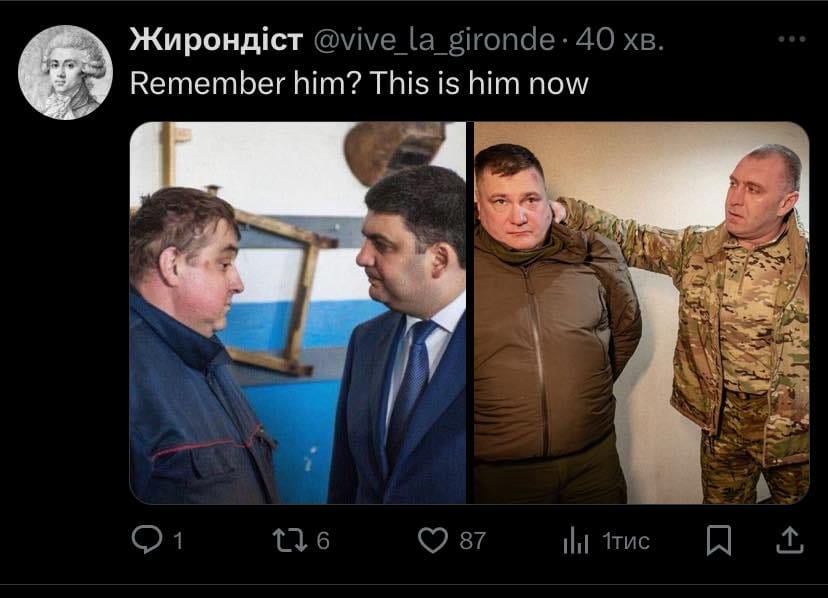Screen dimensions: 828x598
Task: Click the 1тис views count
Action: [626, 541]
